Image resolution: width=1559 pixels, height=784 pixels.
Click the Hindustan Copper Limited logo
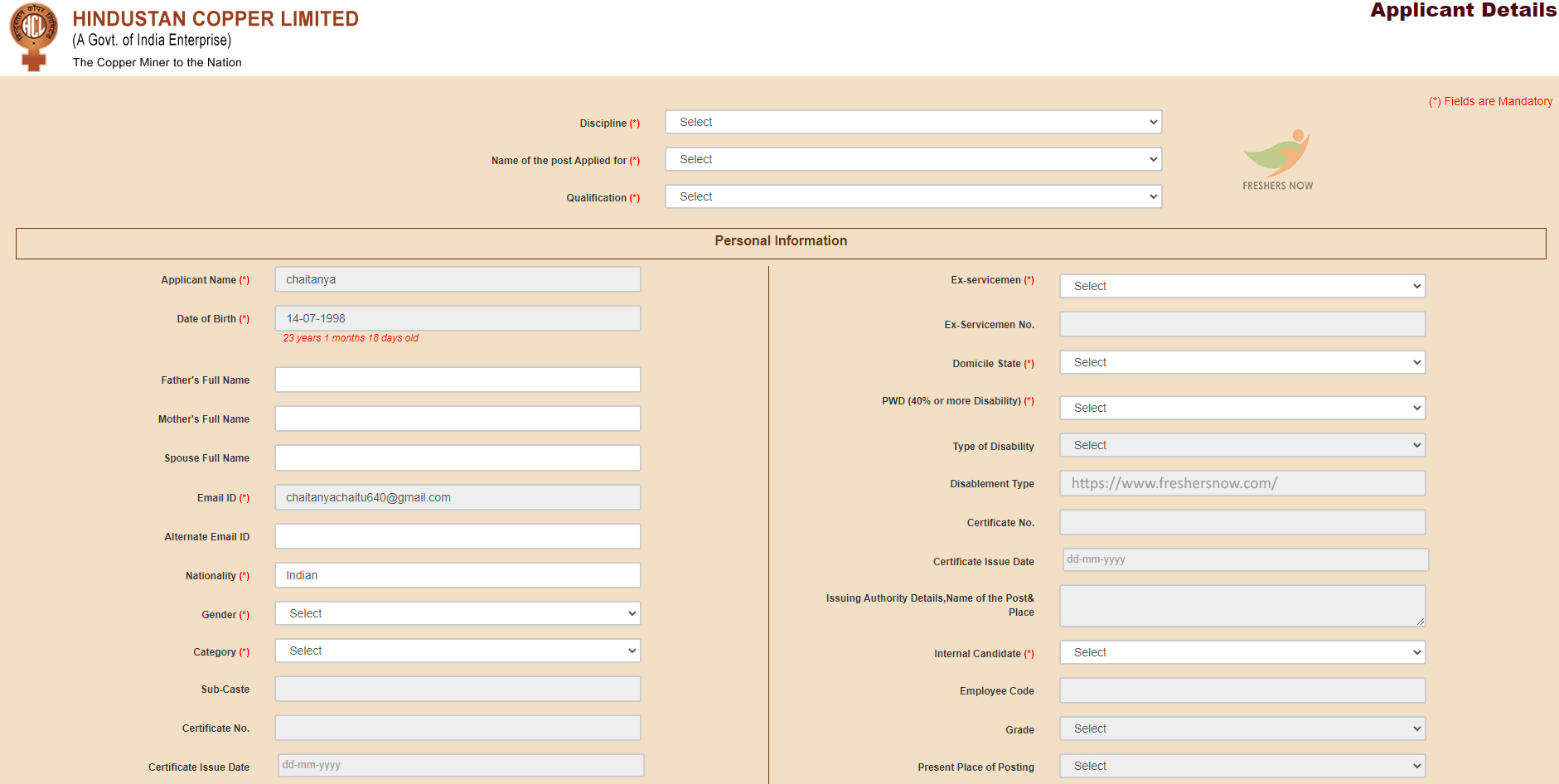[34, 37]
